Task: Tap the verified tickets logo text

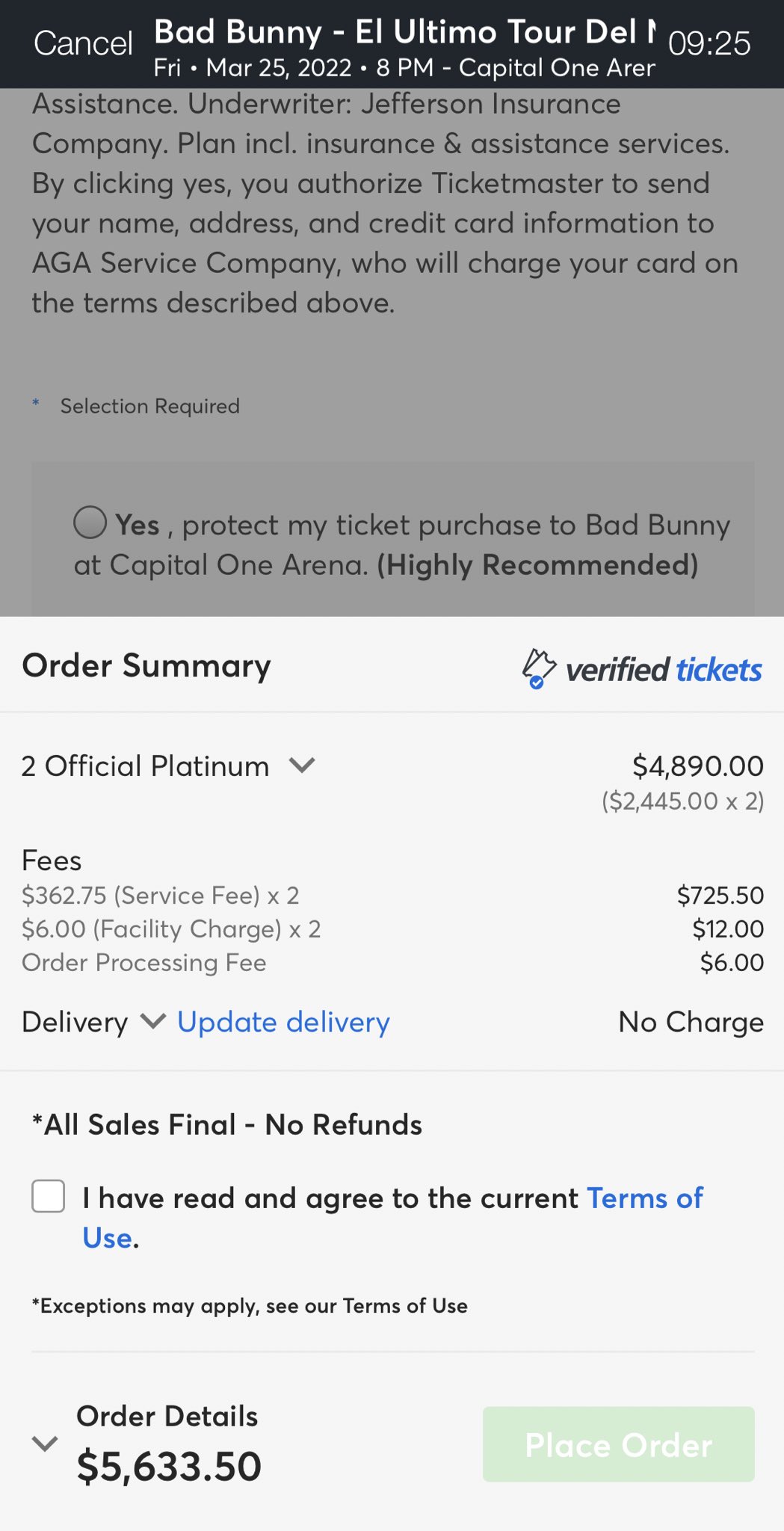Action: pyautogui.click(x=664, y=670)
